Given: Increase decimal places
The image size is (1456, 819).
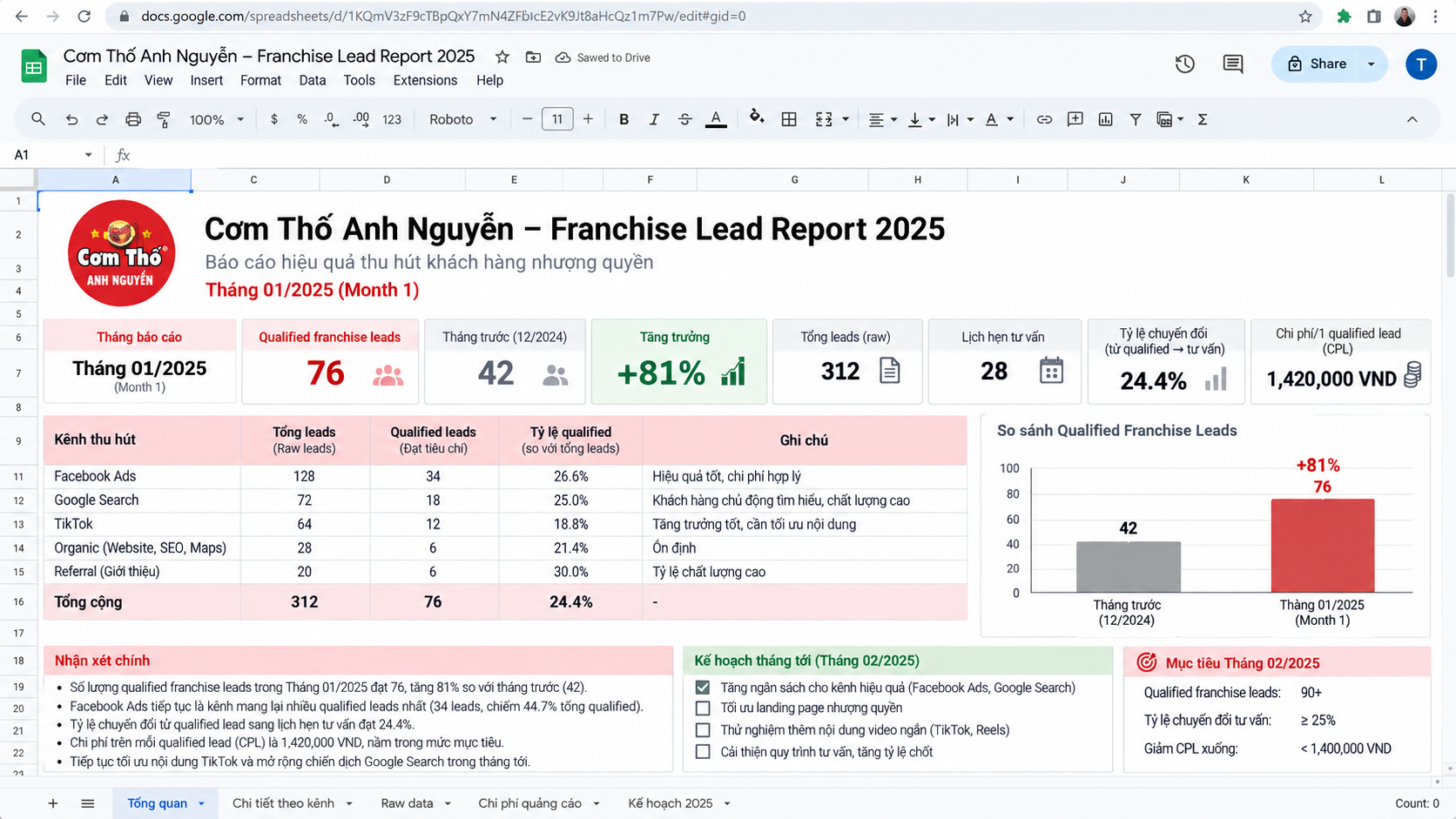Looking at the screenshot, I should click(x=361, y=119).
